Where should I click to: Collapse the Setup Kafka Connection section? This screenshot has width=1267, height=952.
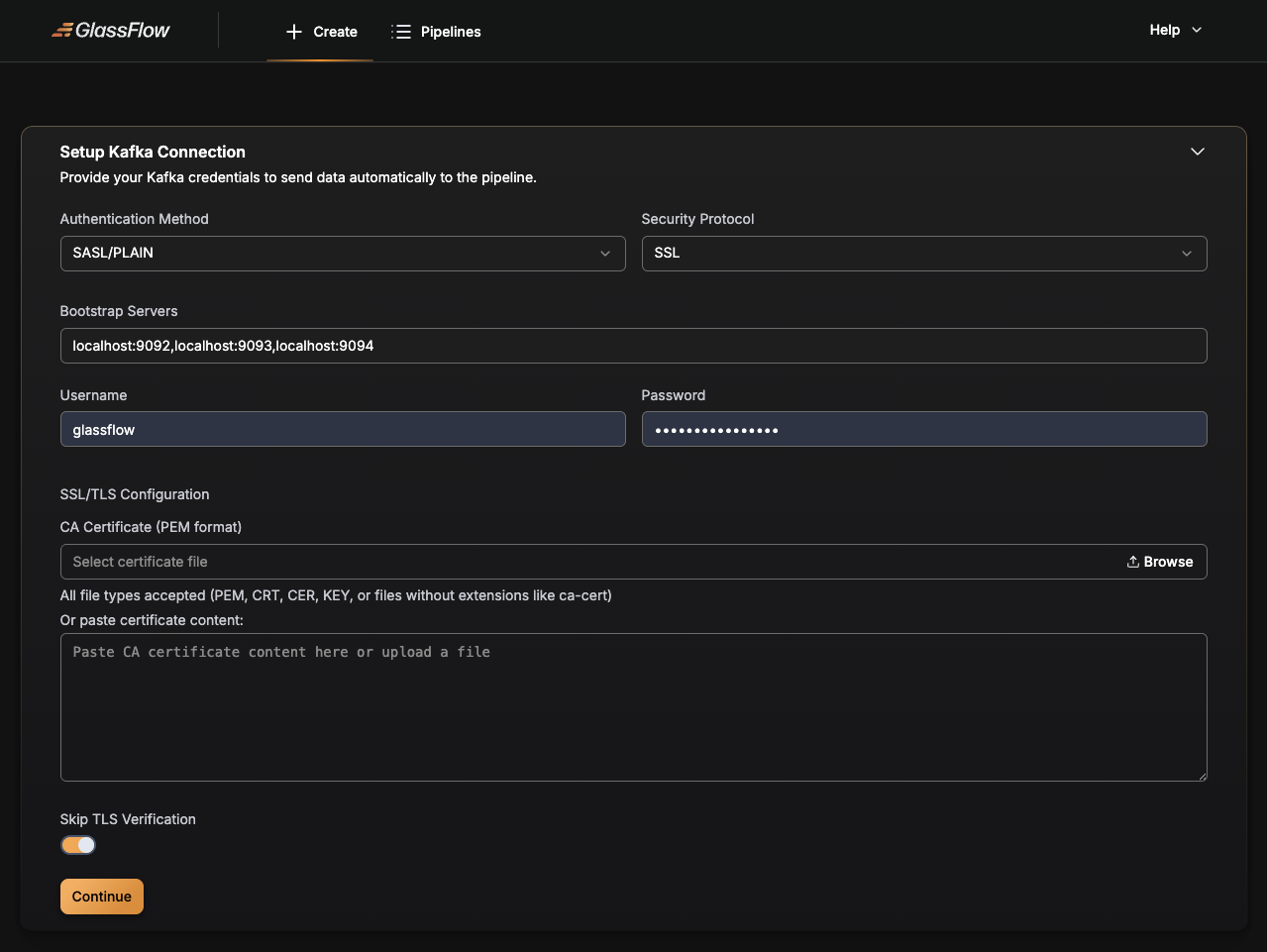point(1197,152)
